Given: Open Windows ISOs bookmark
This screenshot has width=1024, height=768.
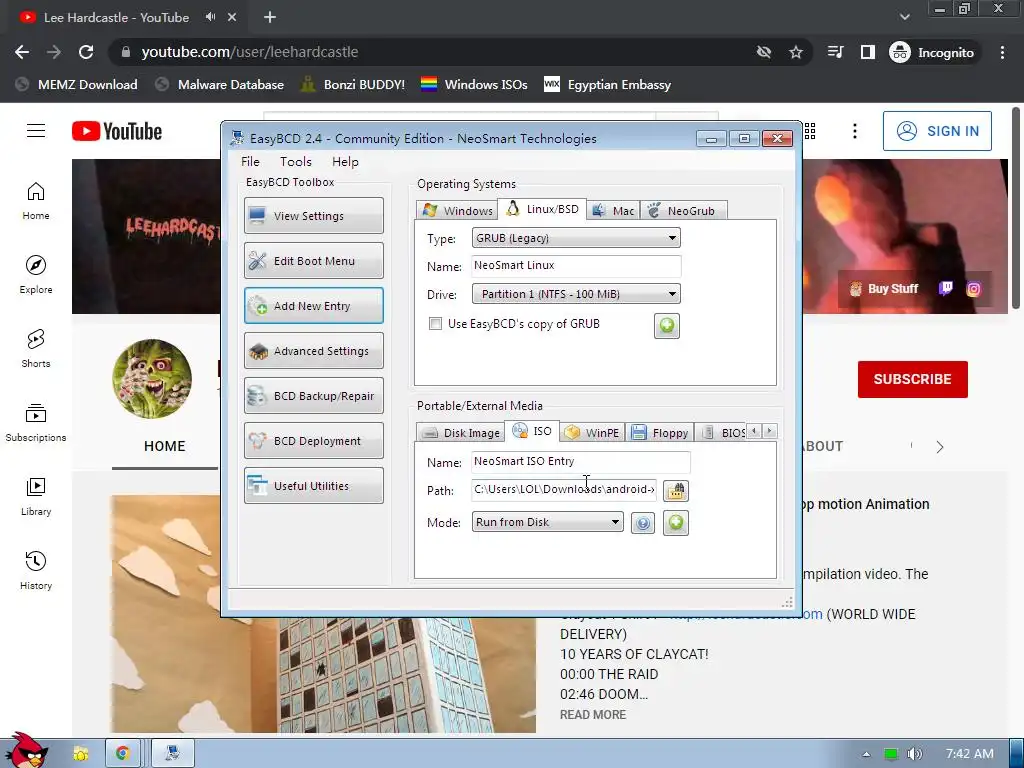Looking at the screenshot, I should click(474, 85).
